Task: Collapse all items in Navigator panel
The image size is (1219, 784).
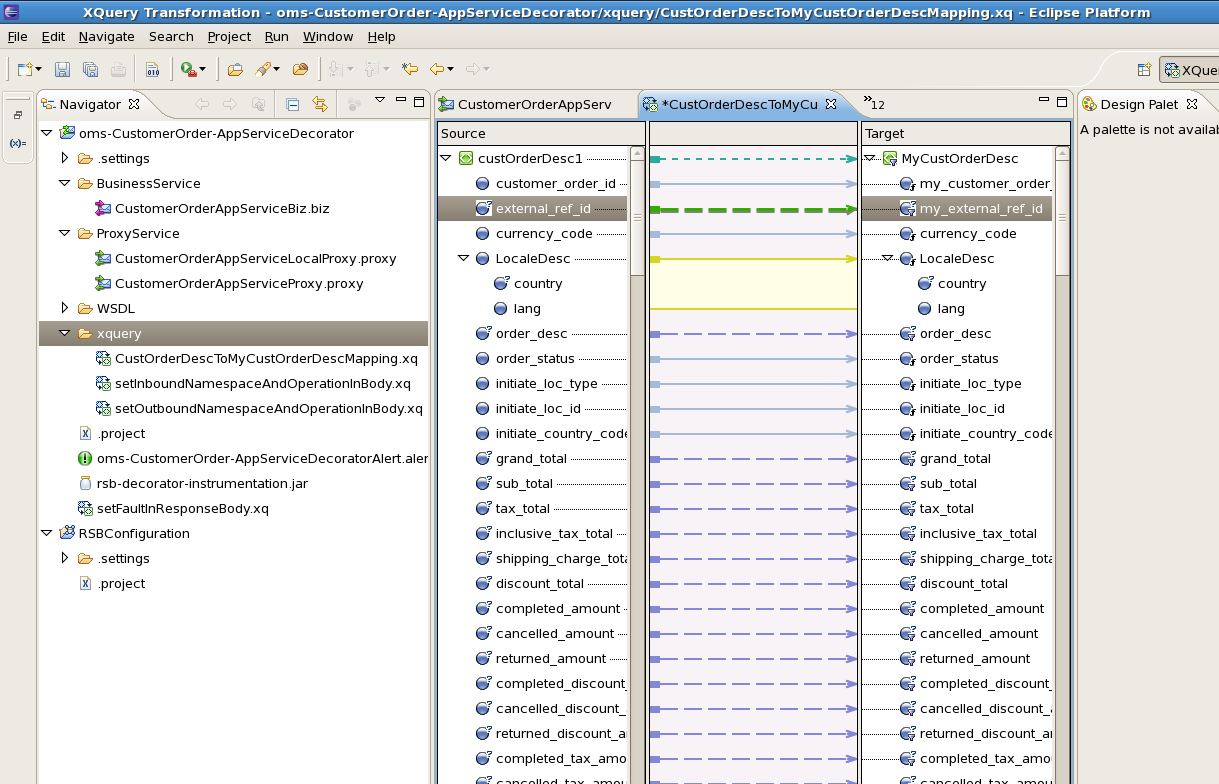Action: pos(292,104)
